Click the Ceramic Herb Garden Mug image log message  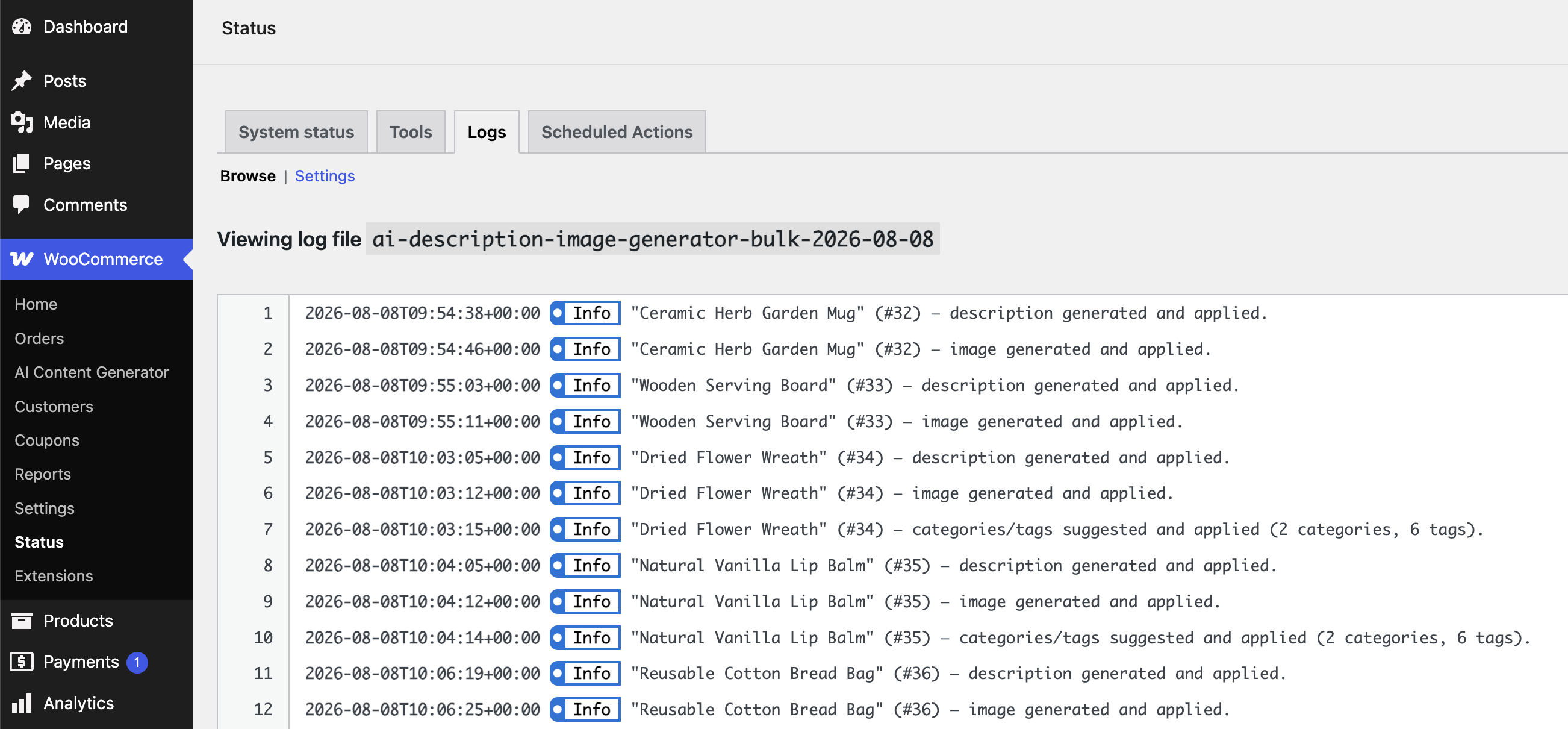tap(921, 349)
